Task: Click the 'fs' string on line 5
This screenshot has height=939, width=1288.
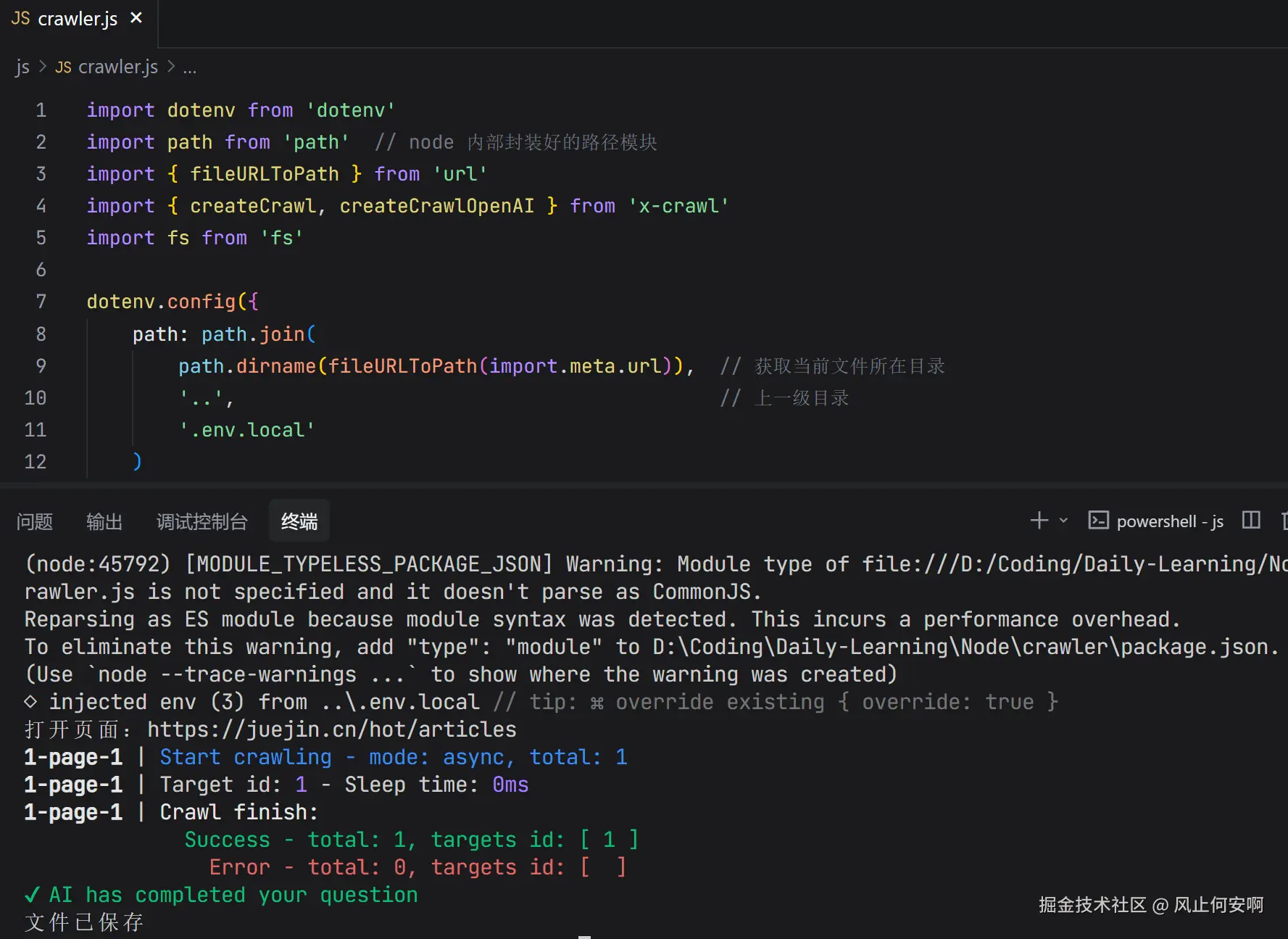Action: 282,238
